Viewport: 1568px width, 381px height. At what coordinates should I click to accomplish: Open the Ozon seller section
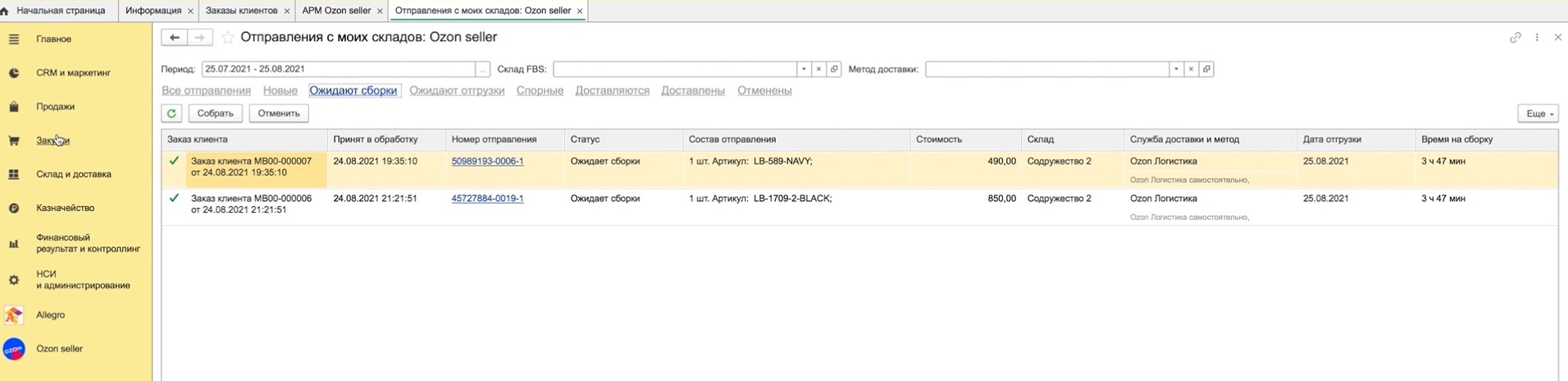coord(59,349)
